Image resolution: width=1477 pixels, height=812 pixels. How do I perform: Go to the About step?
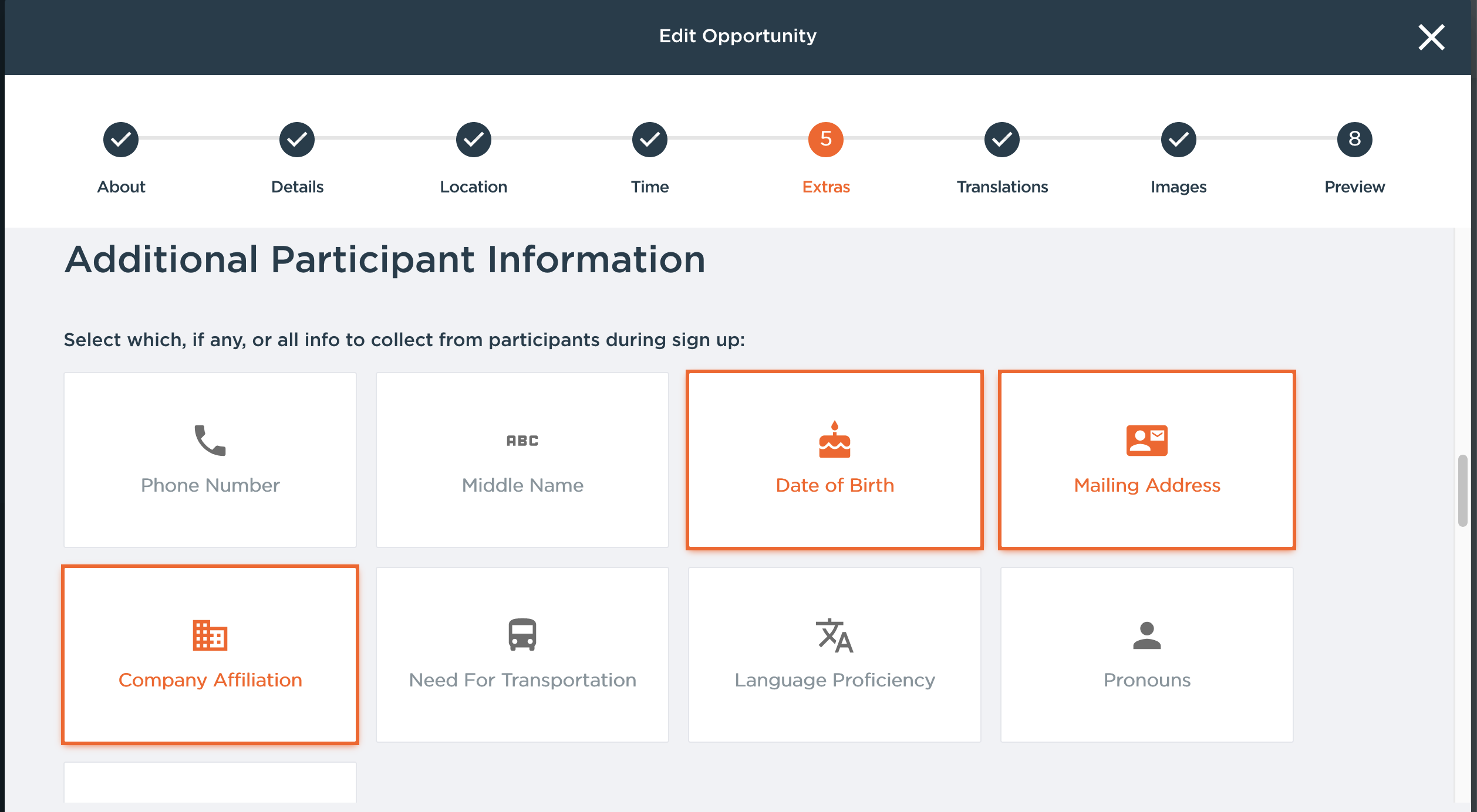121,140
